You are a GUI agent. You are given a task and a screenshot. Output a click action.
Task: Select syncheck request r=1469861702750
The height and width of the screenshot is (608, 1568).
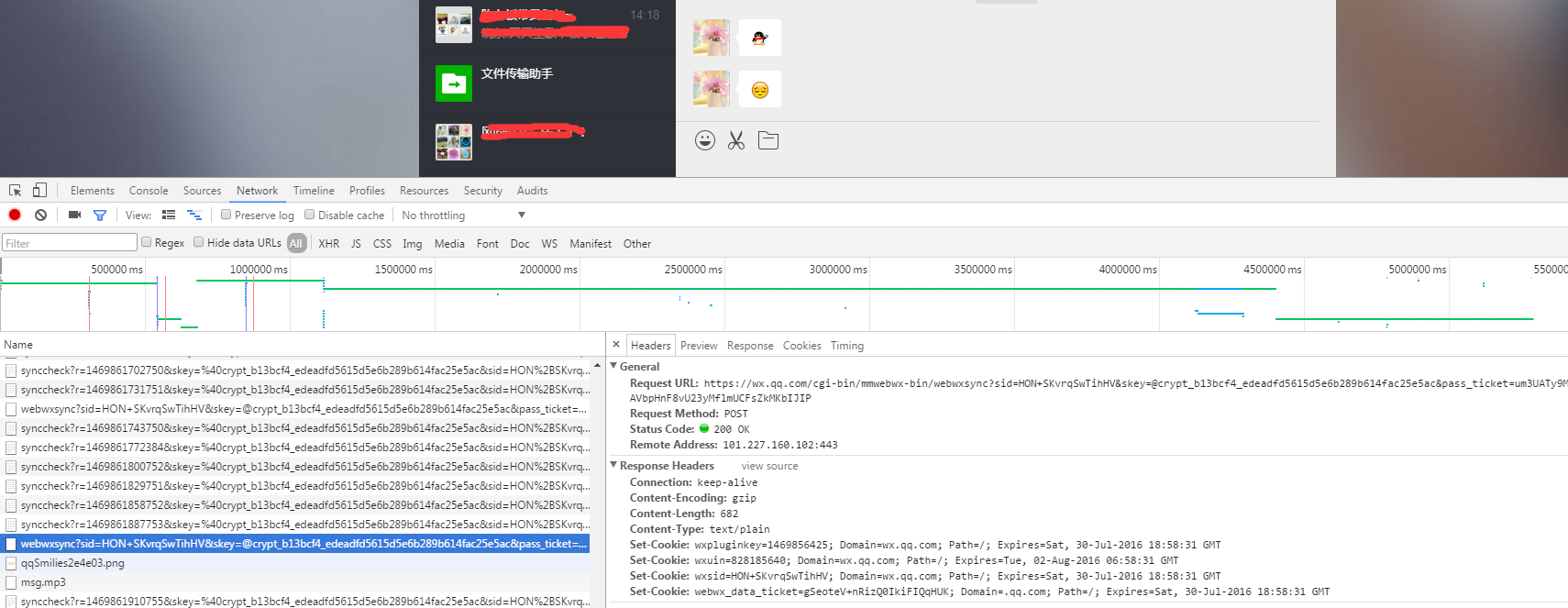click(x=295, y=370)
